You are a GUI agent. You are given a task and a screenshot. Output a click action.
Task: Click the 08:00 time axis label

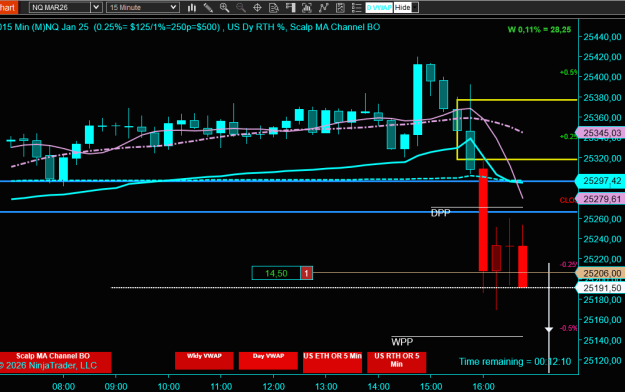tap(63, 386)
